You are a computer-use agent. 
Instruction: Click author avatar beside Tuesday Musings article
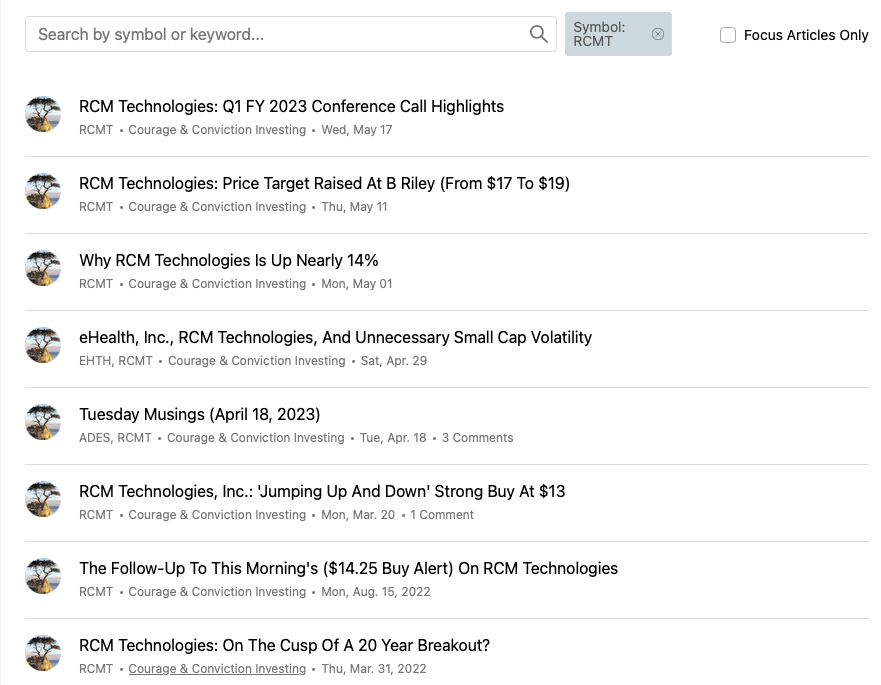pos(43,423)
